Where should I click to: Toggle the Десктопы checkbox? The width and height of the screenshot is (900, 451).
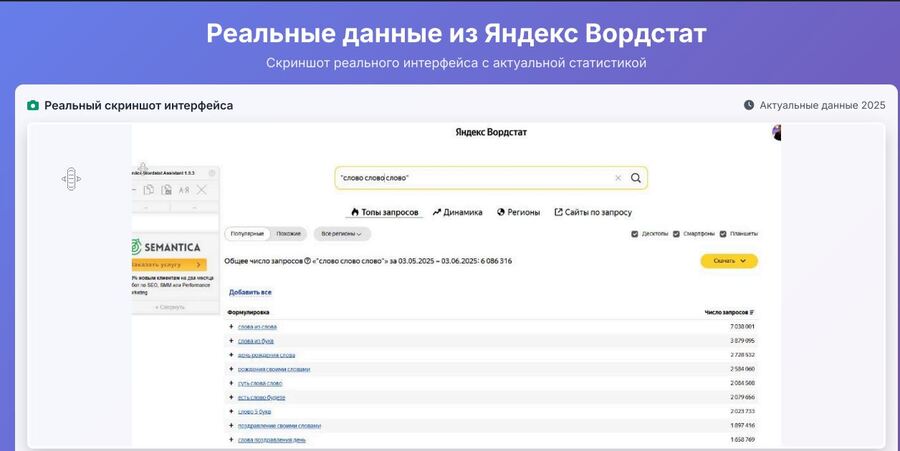click(634, 234)
